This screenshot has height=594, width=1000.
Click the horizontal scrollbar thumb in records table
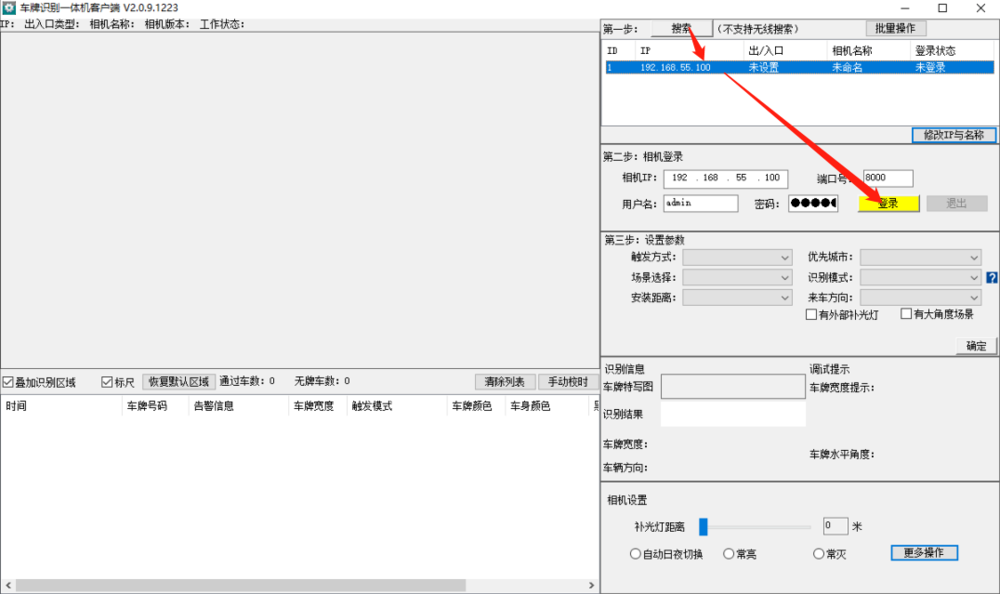point(240,585)
